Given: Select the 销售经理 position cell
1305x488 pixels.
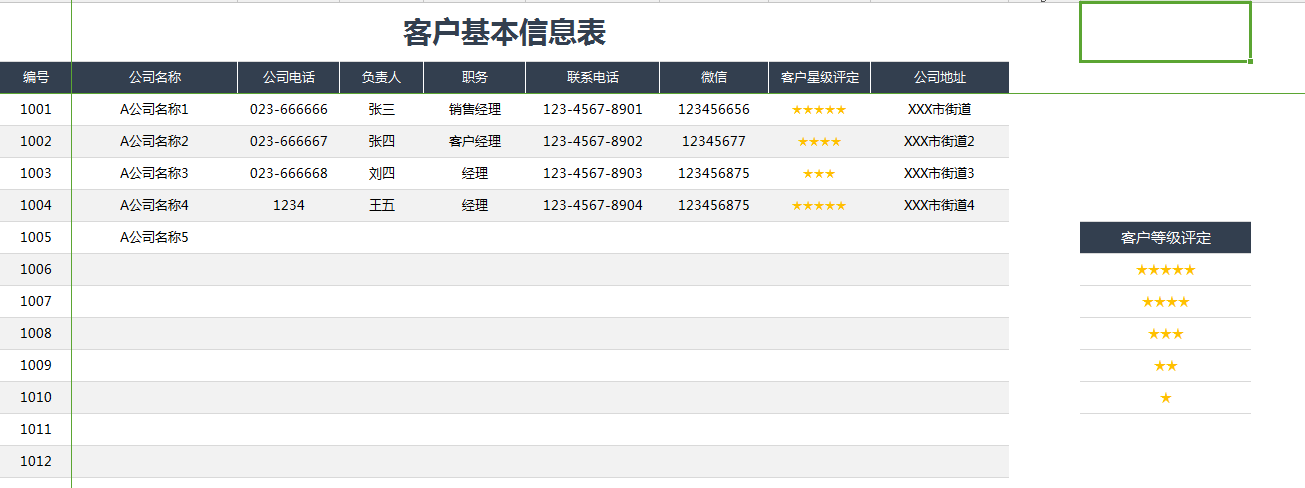Looking at the screenshot, I should click(475, 110).
